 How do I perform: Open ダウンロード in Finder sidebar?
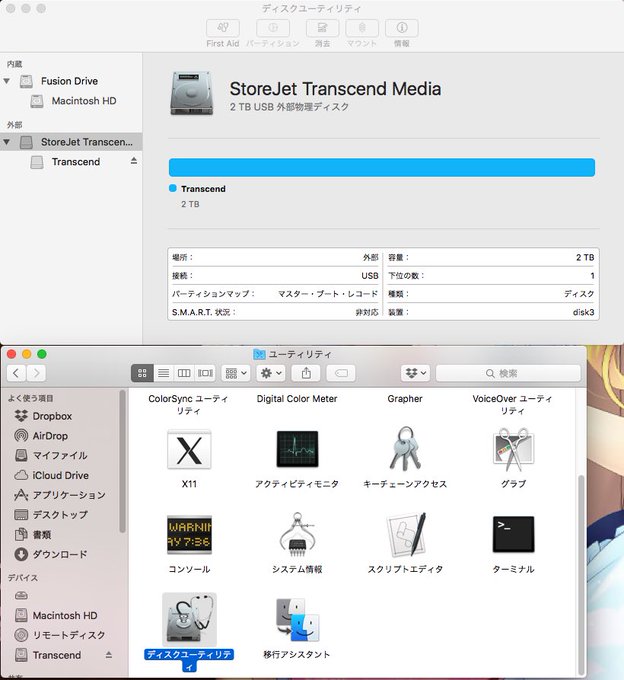tap(51, 554)
